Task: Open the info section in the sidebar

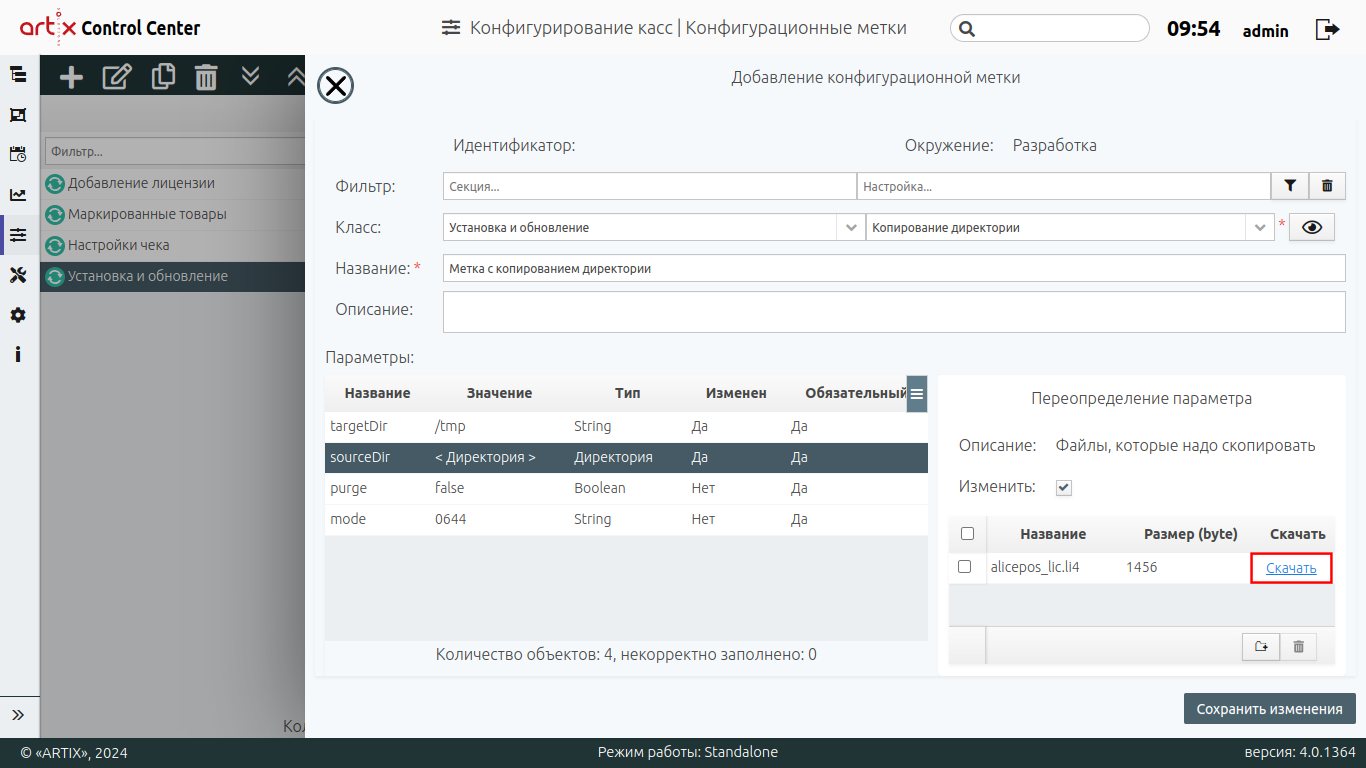Action: (18, 355)
